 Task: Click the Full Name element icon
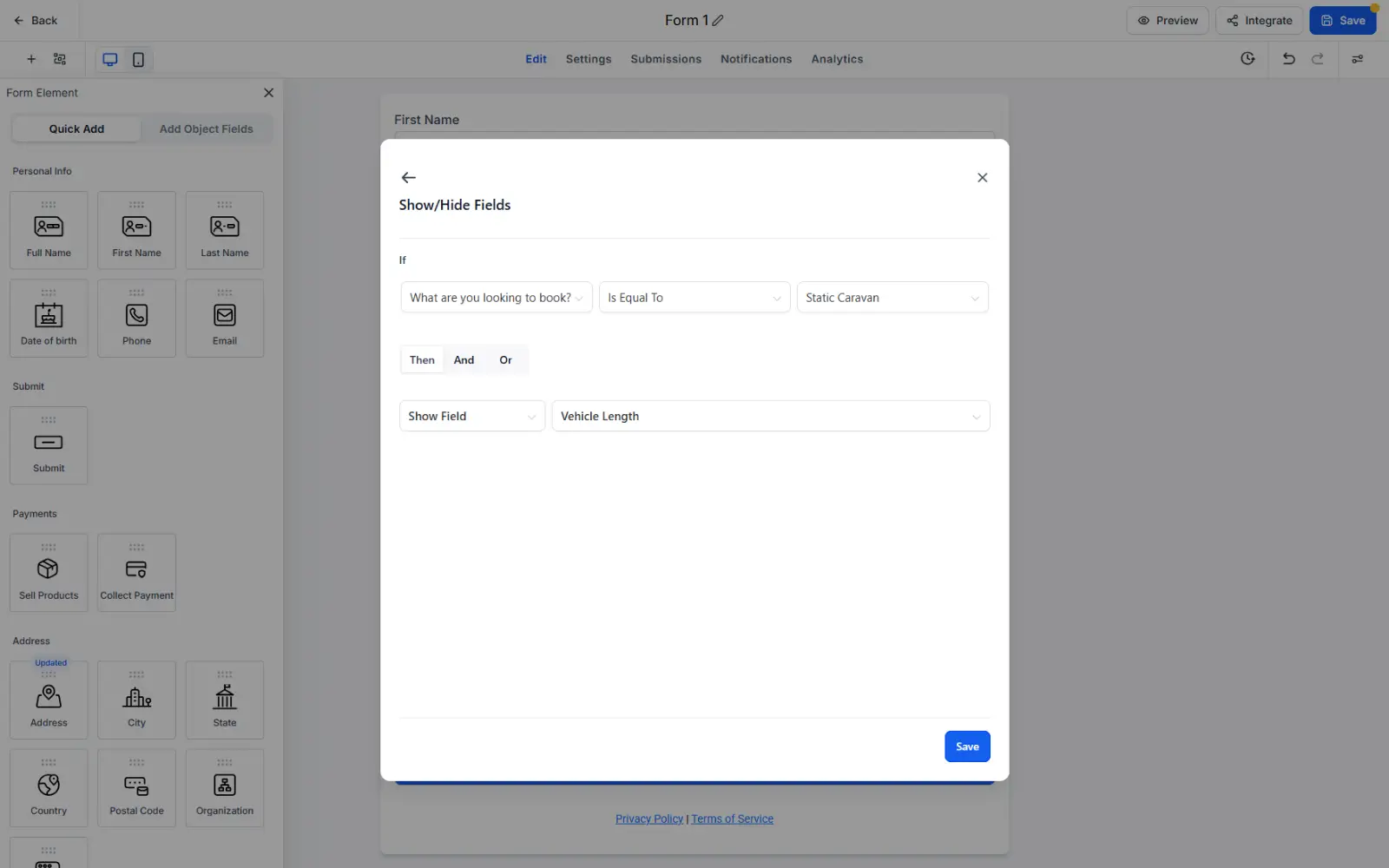pyautogui.click(x=49, y=227)
